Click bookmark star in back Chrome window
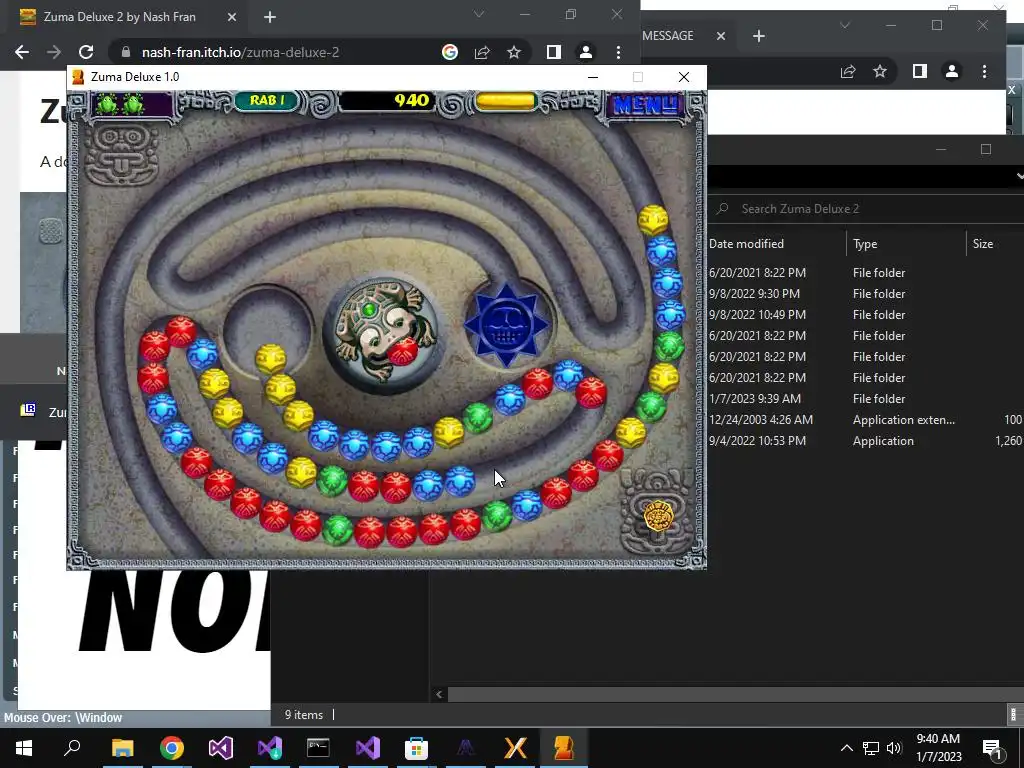The height and width of the screenshot is (768, 1024). (x=880, y=71)
